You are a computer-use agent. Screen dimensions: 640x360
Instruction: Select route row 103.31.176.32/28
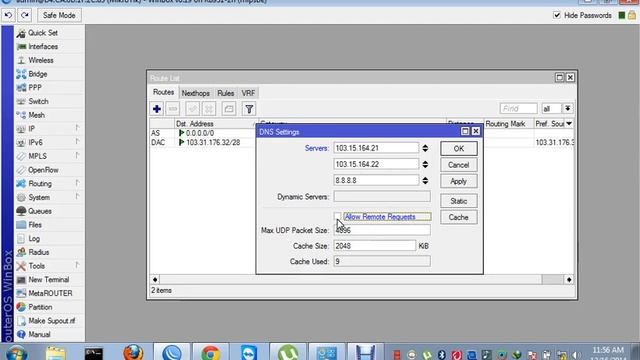202,142
